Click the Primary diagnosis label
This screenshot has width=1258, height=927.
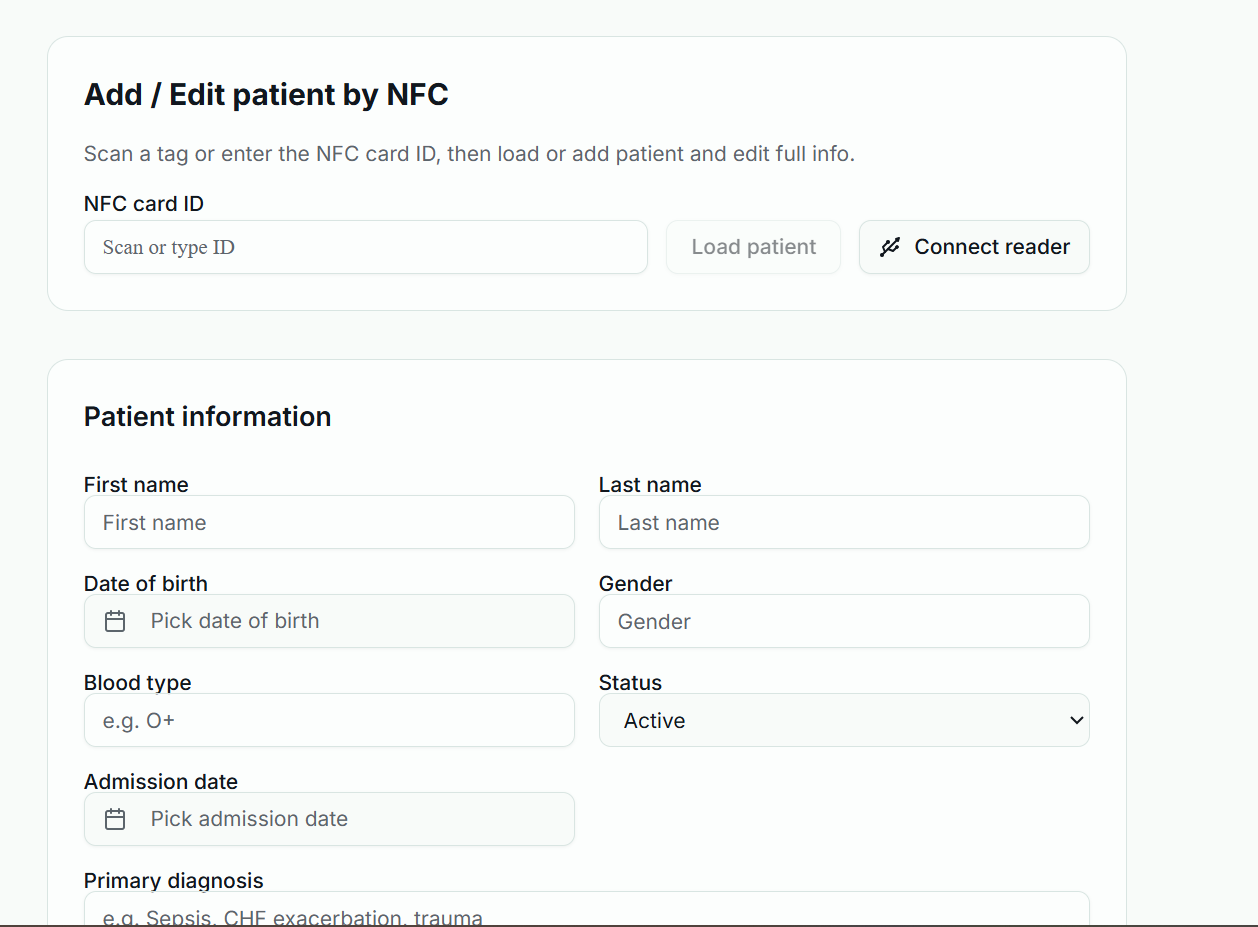coord(174,880)
